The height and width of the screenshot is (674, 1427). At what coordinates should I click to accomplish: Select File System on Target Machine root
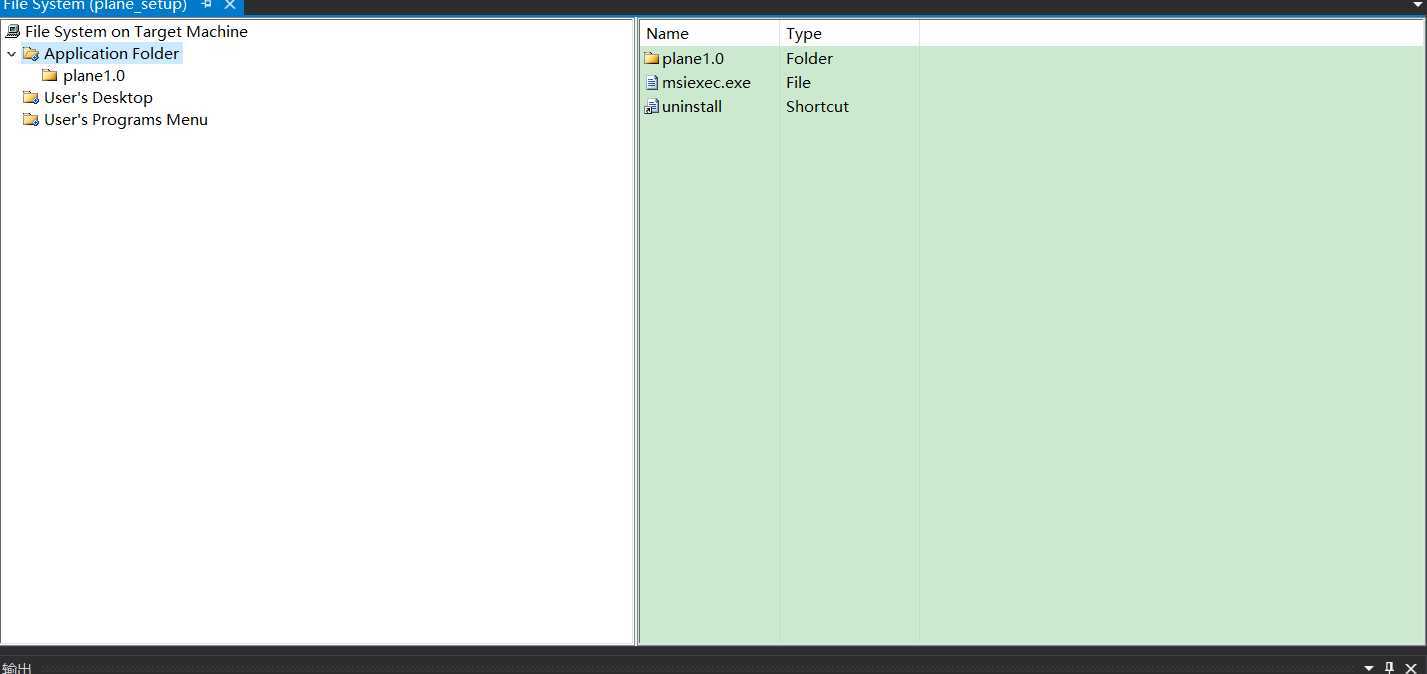pos(136,32)
